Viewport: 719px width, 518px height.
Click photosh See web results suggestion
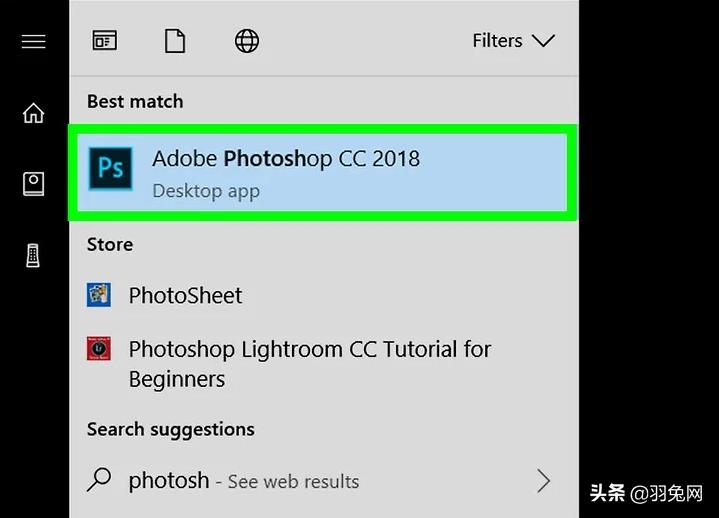[x=323, y=481]
